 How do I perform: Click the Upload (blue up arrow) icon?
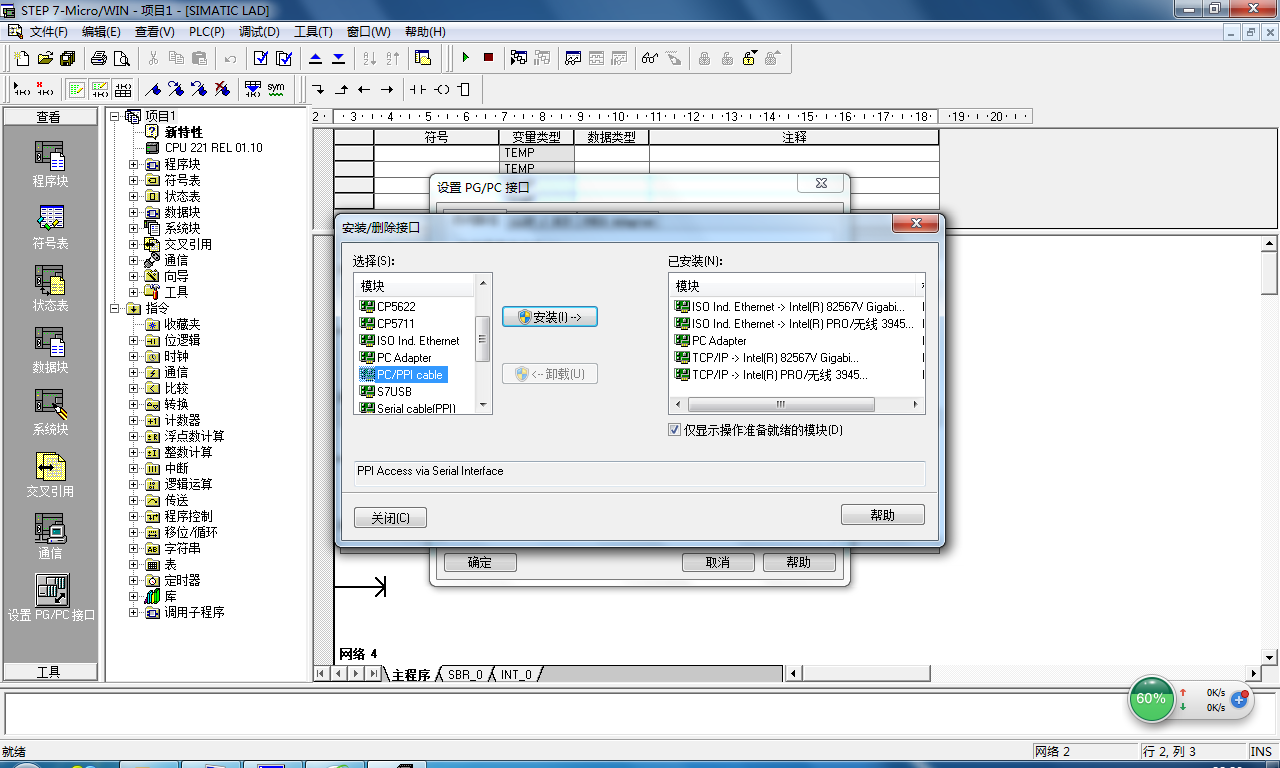pyautogui.click(x=315, y=58)
